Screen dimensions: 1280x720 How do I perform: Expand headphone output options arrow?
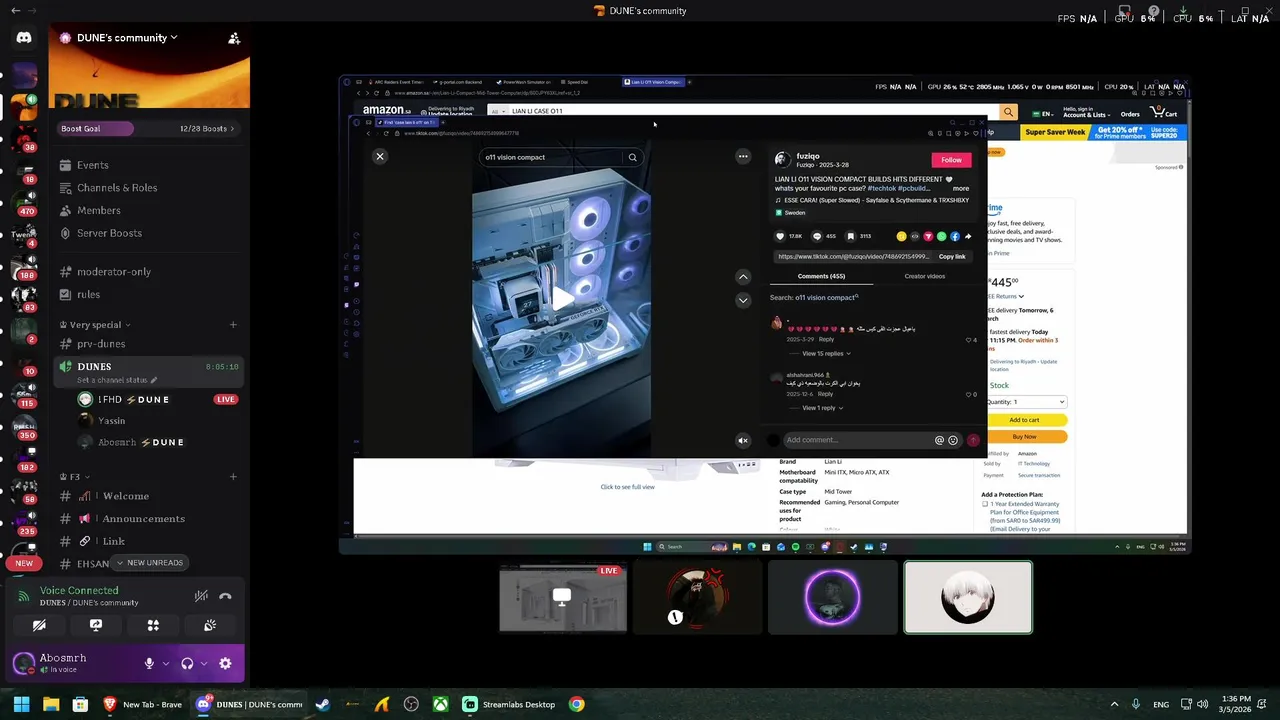coord(204,663)
